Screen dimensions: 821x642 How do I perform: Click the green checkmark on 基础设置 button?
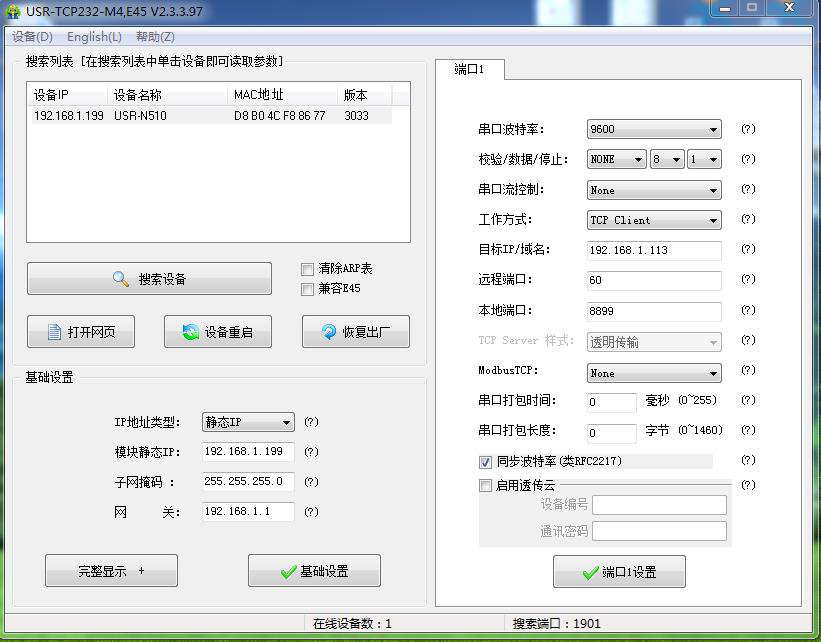288,572
